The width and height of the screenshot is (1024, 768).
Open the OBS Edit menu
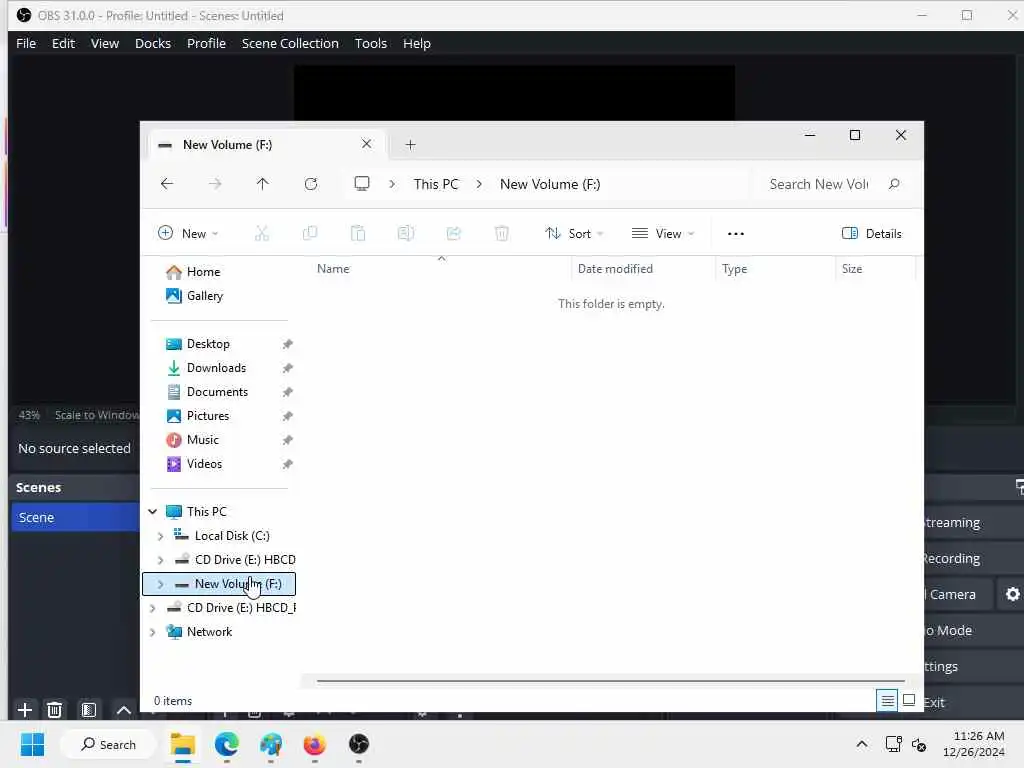[x=63, y=43]
